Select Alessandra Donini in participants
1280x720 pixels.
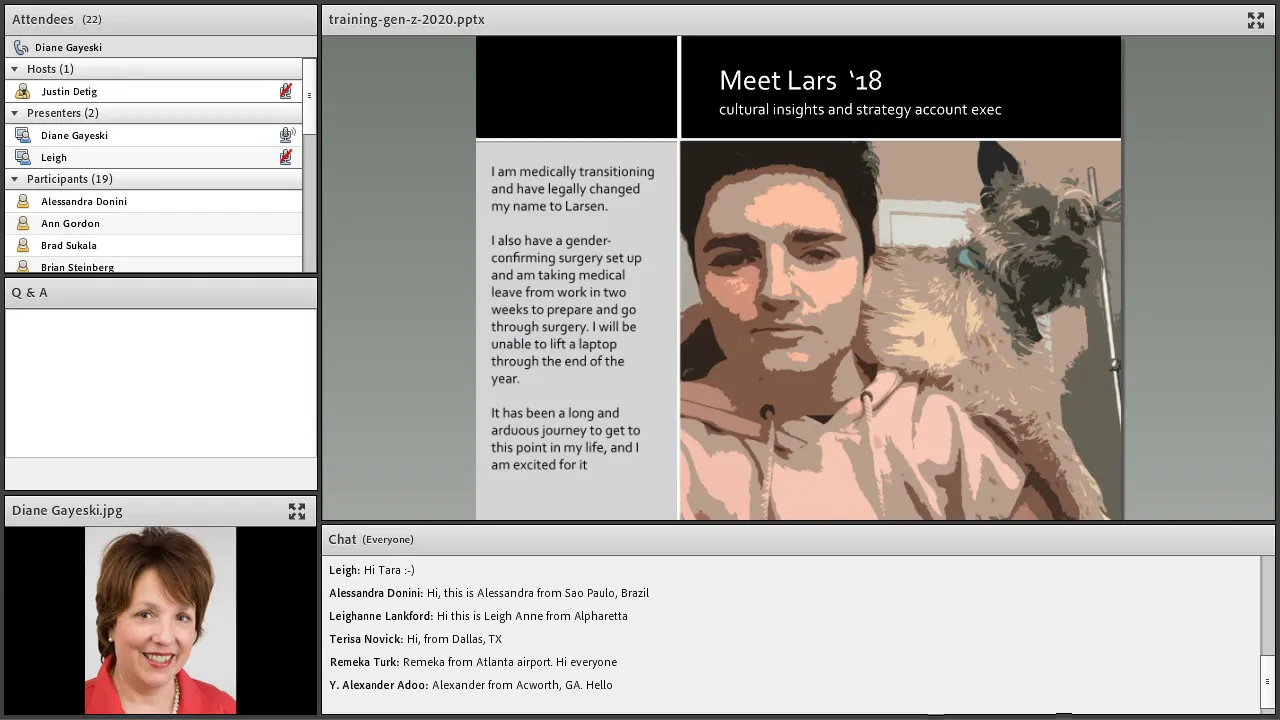click(x=154, y=201)
